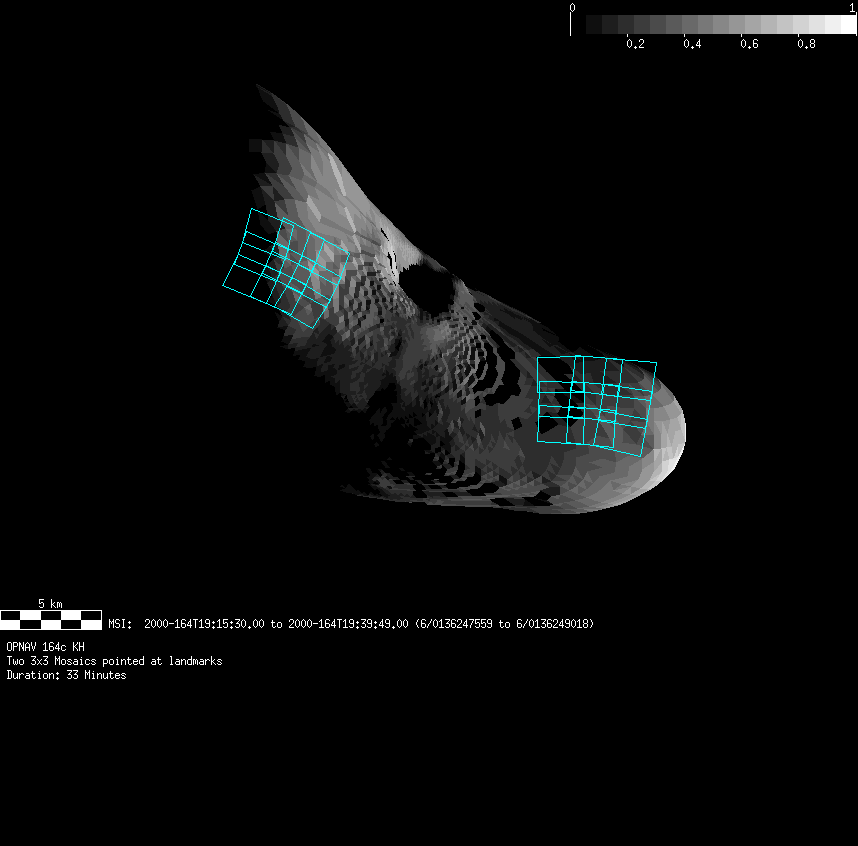Select the 0.8 label under the grayscale bar
This screenshot has width=858, height=846.
click(x=806, y=45)
